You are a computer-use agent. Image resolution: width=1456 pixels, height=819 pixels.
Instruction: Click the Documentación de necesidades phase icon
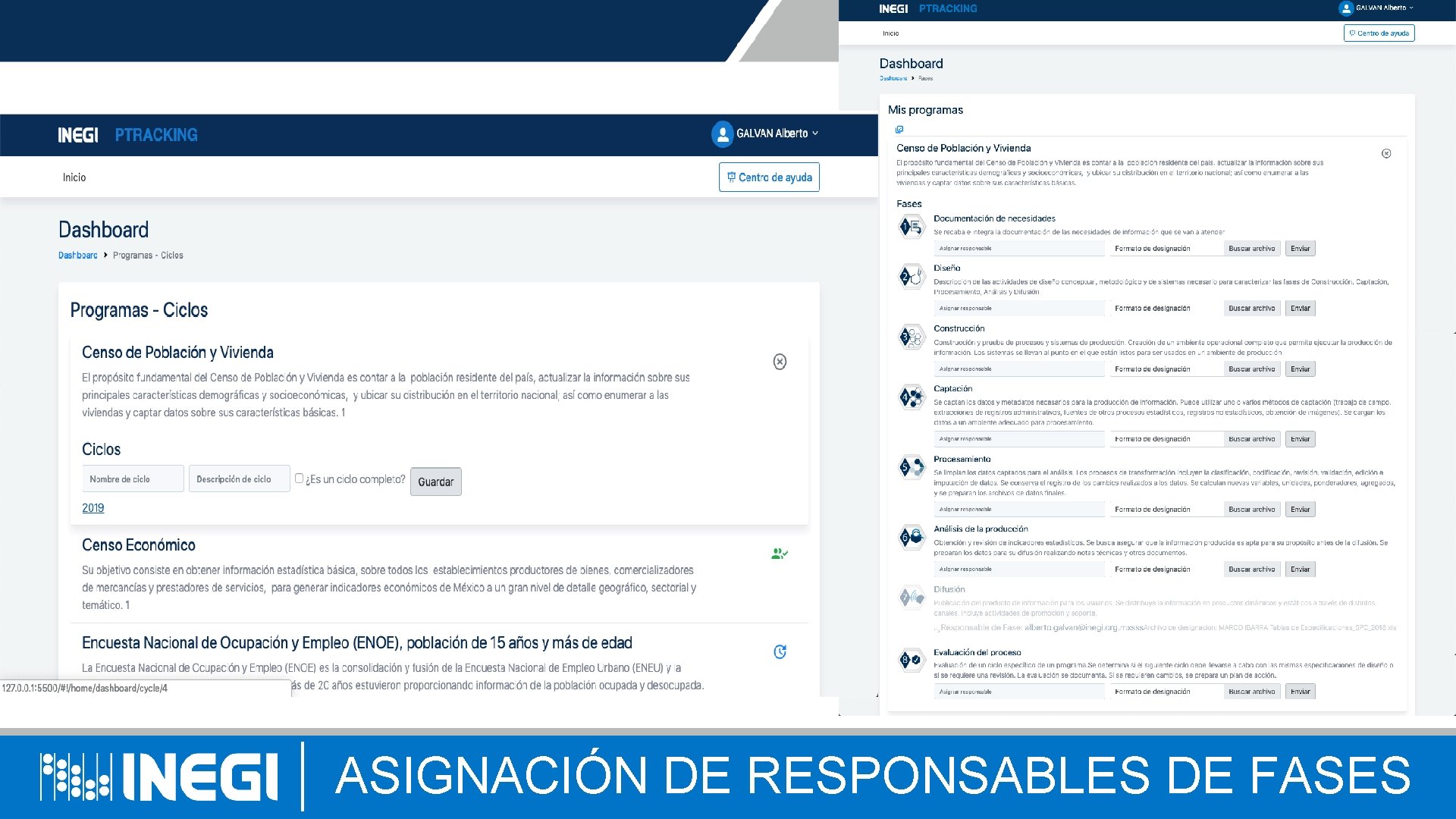(911, 227)
